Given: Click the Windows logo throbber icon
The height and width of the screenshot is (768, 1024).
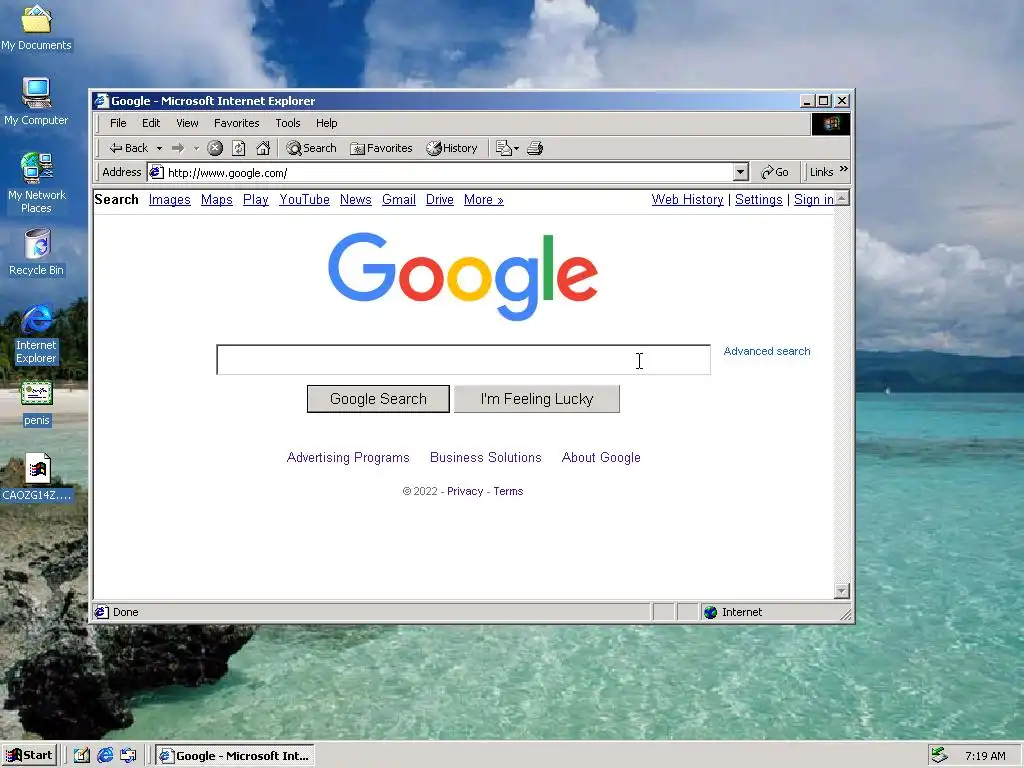Looking at the screenshot, I should tap(831, 123).
